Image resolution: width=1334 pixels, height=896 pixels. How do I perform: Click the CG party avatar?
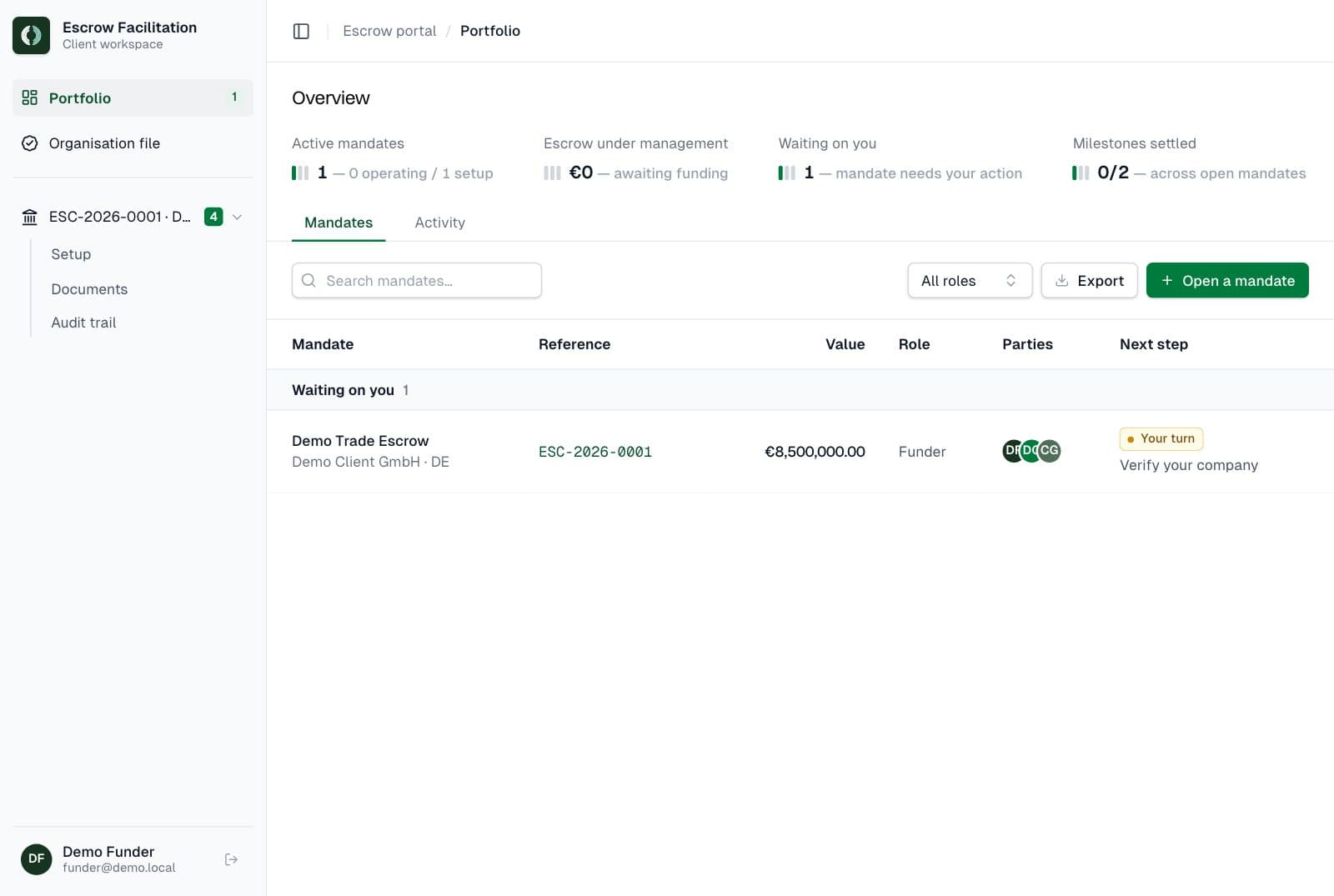click(1050, 450)
